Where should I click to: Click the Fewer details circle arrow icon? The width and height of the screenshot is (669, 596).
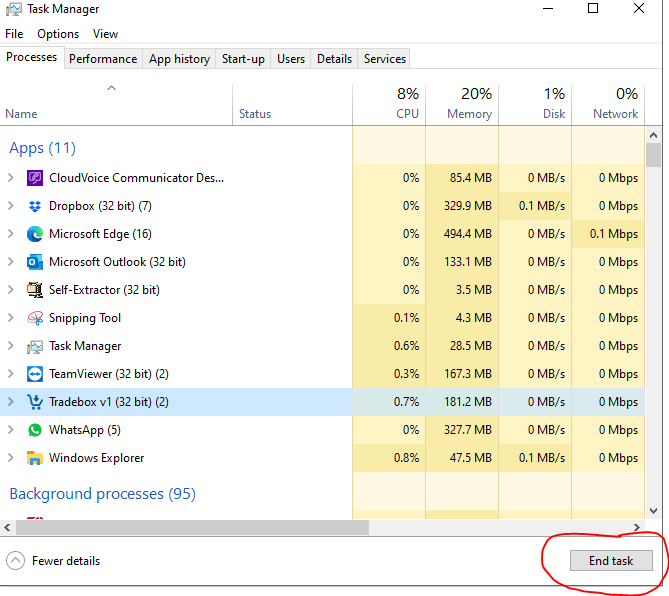(x=15, y=561)
